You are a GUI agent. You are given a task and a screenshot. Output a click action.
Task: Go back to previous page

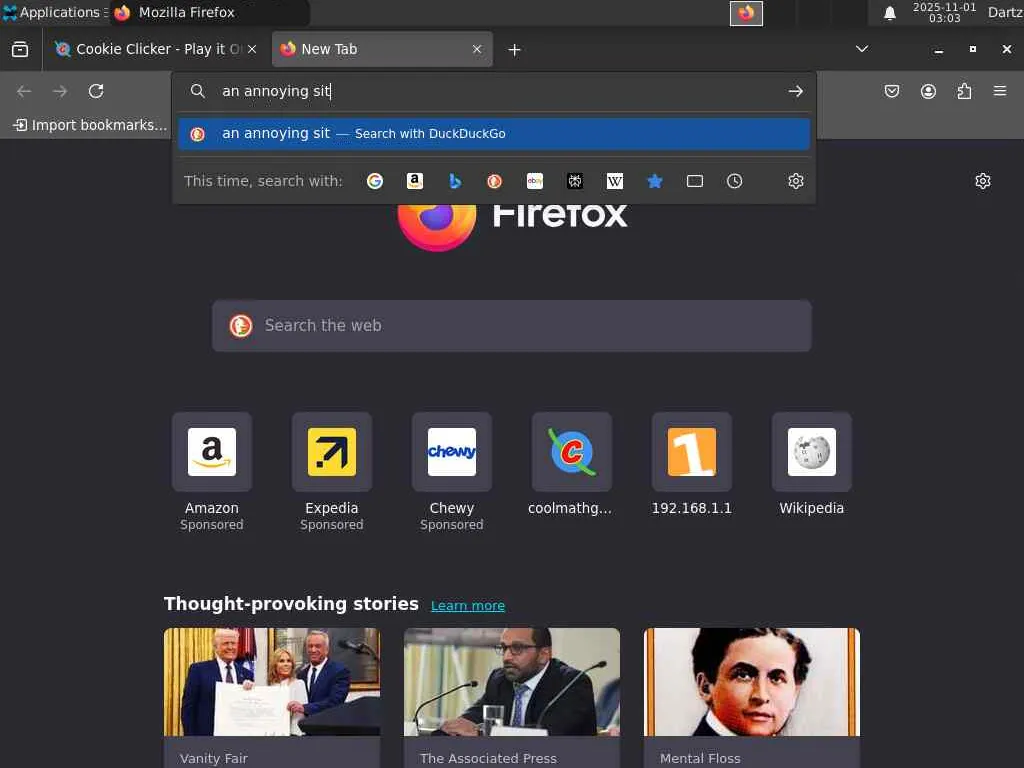pyautogui.click(x=24, y=91)
